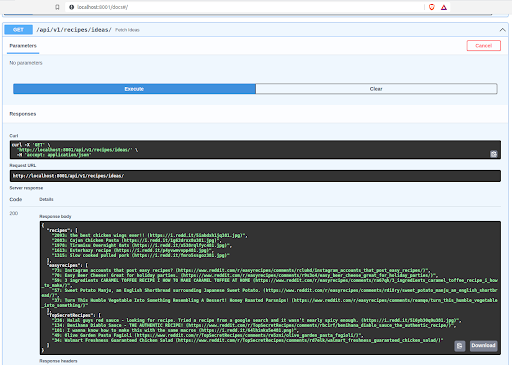Image resolution: width=512 pixels, height=365 pixels.
Task: Copy response body with copy icon
Action: point(460,346)
